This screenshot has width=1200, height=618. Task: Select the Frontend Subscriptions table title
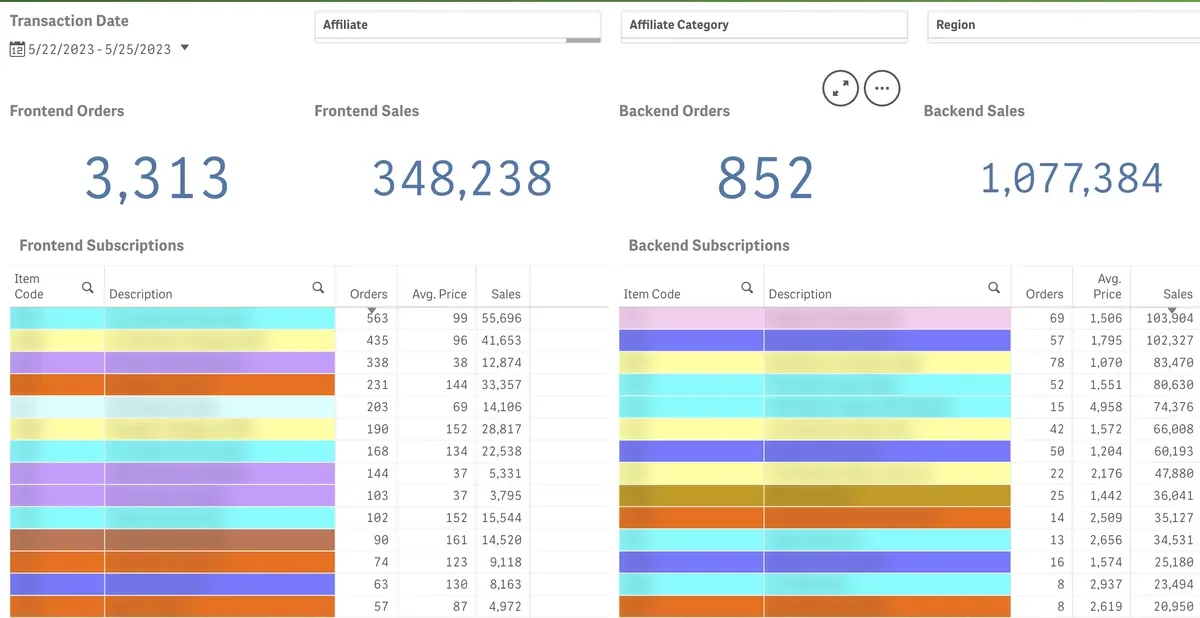pyautogui.click(x=101, y=245)
